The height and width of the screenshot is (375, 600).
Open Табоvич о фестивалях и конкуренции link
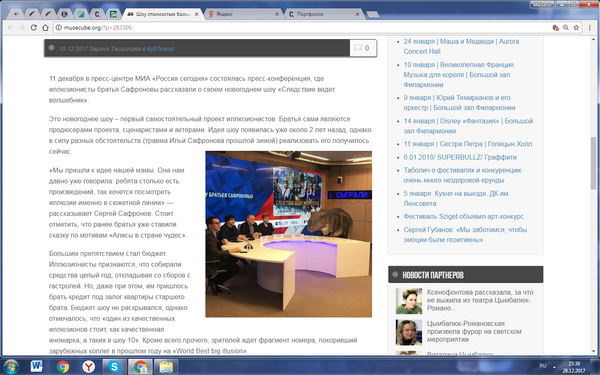click(463, 175)
